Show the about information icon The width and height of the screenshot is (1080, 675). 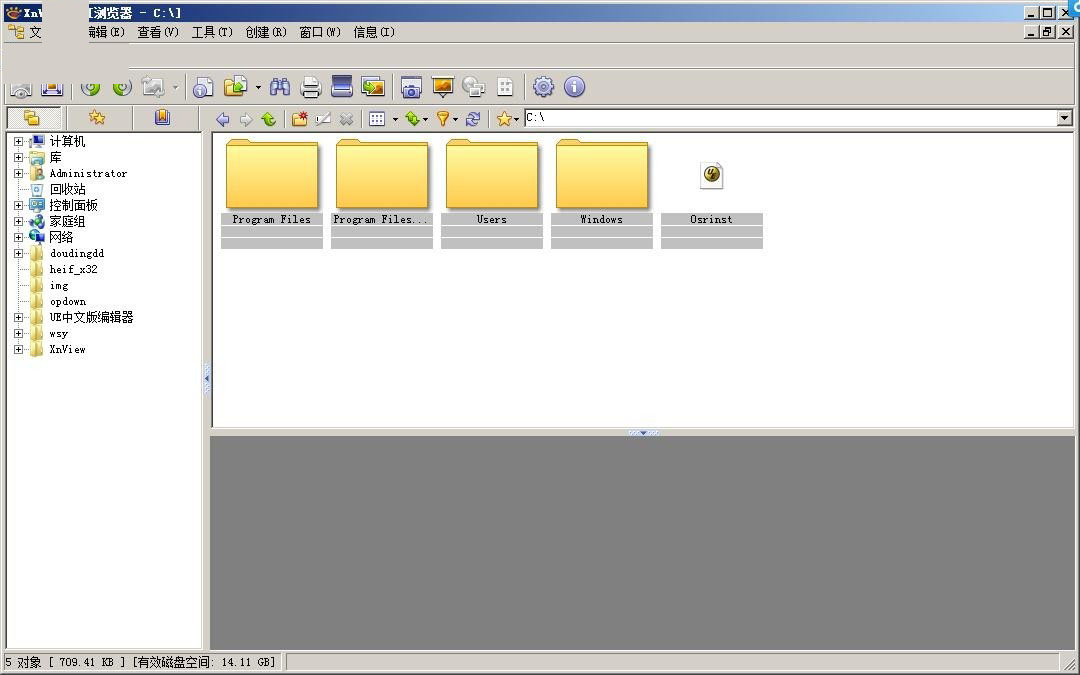tap(574, 87)
